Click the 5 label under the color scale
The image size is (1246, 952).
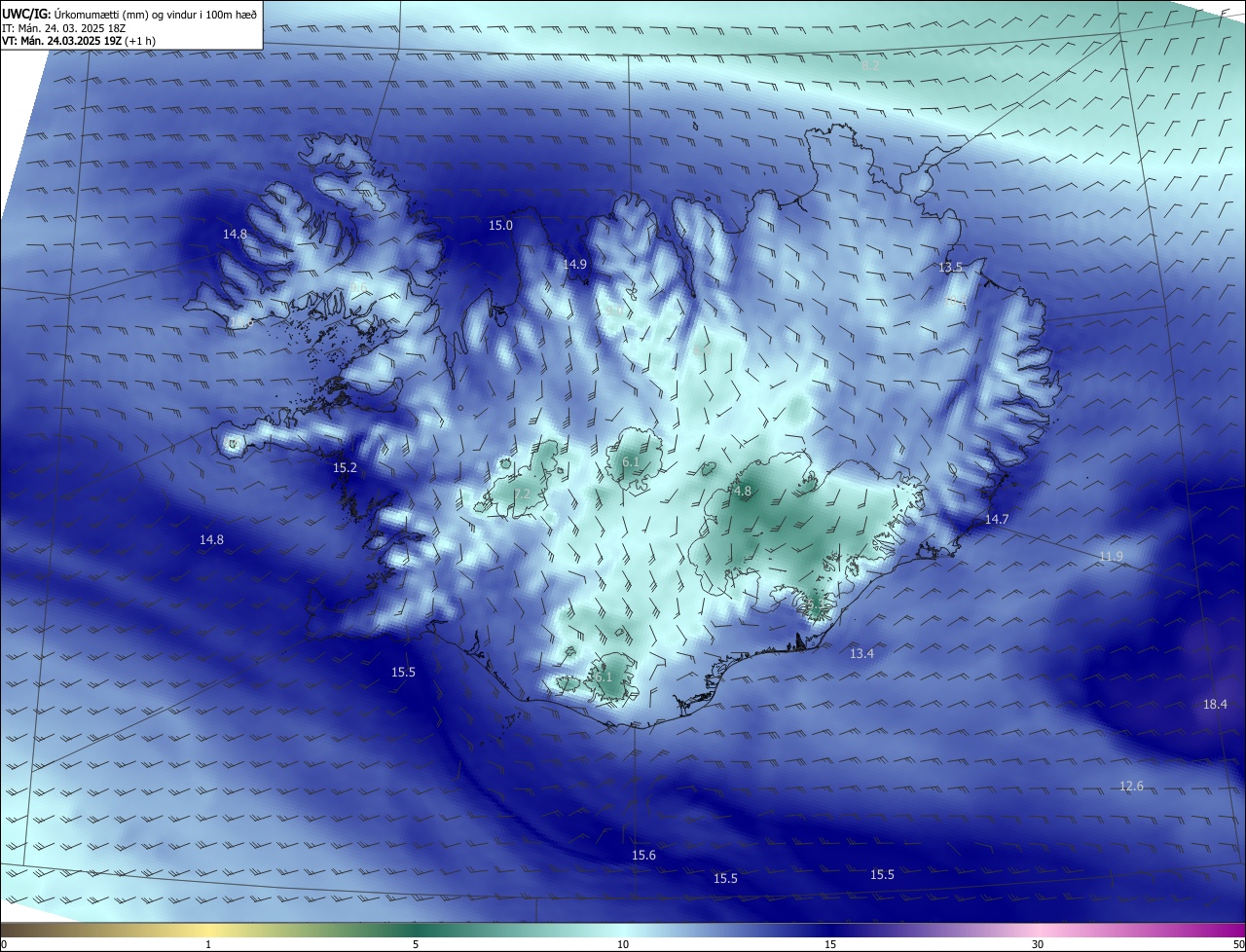(416, 944)
